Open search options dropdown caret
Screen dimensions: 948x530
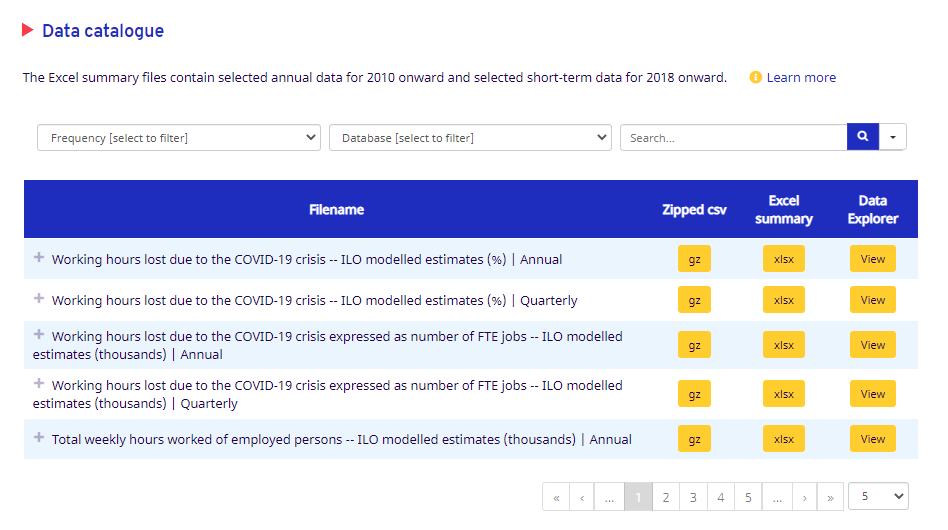click(x=892, y=137)
